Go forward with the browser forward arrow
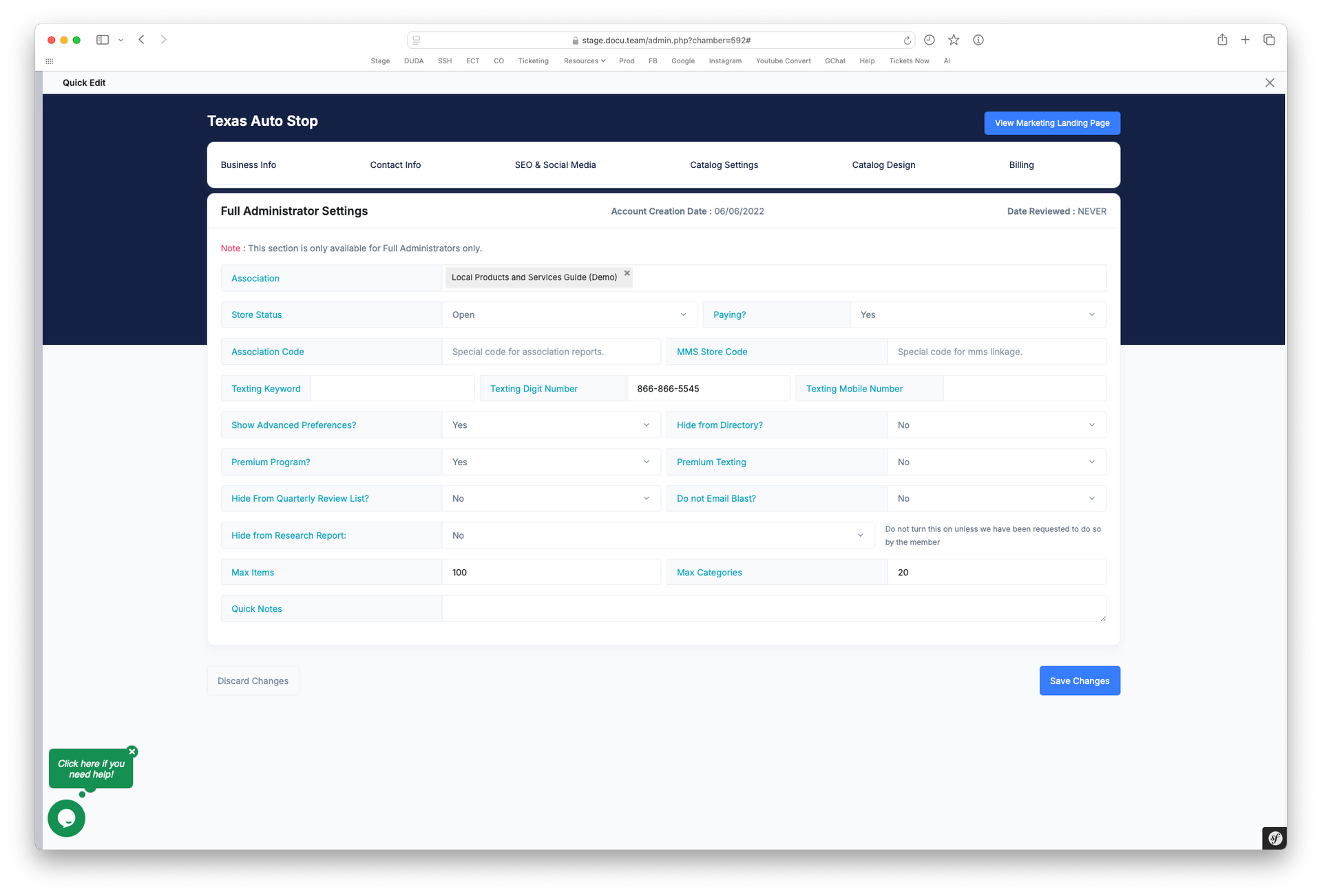Image resolution: width=1322 pixels, height=896 pixels. point(164,40)
